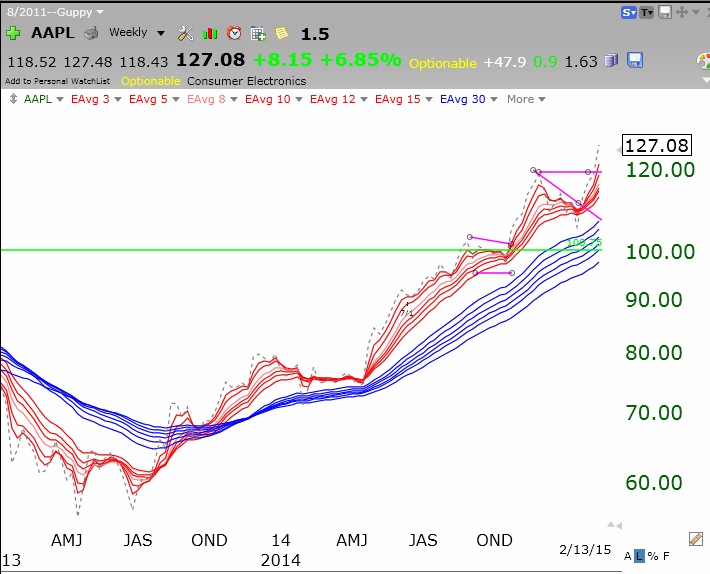Click the 127.08 price label on scale
710x574 pixels.
[657, 145]
